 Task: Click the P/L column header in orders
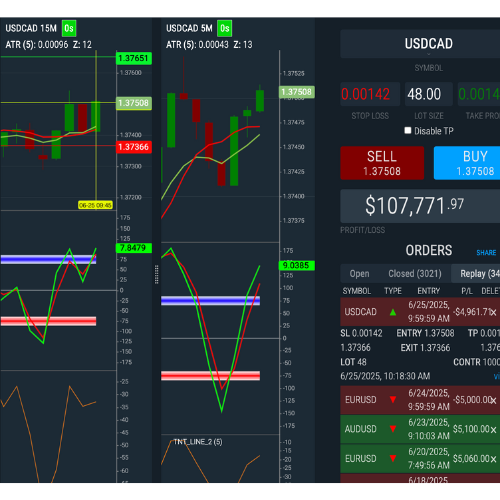point(467,291)
